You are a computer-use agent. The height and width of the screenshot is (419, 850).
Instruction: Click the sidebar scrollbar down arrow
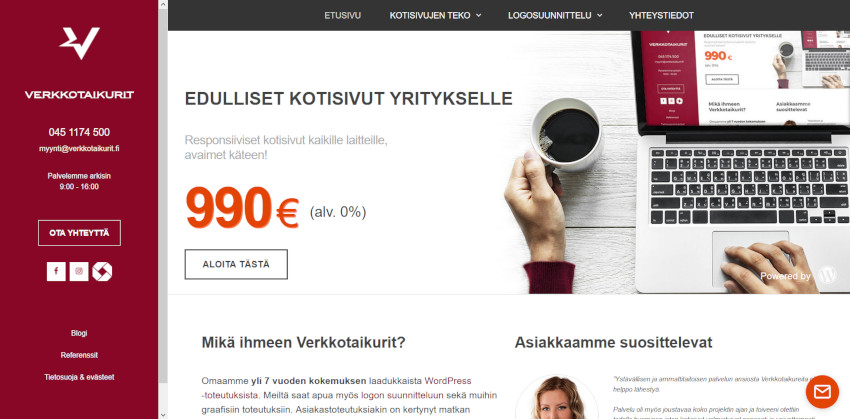(x=163, y=415)
